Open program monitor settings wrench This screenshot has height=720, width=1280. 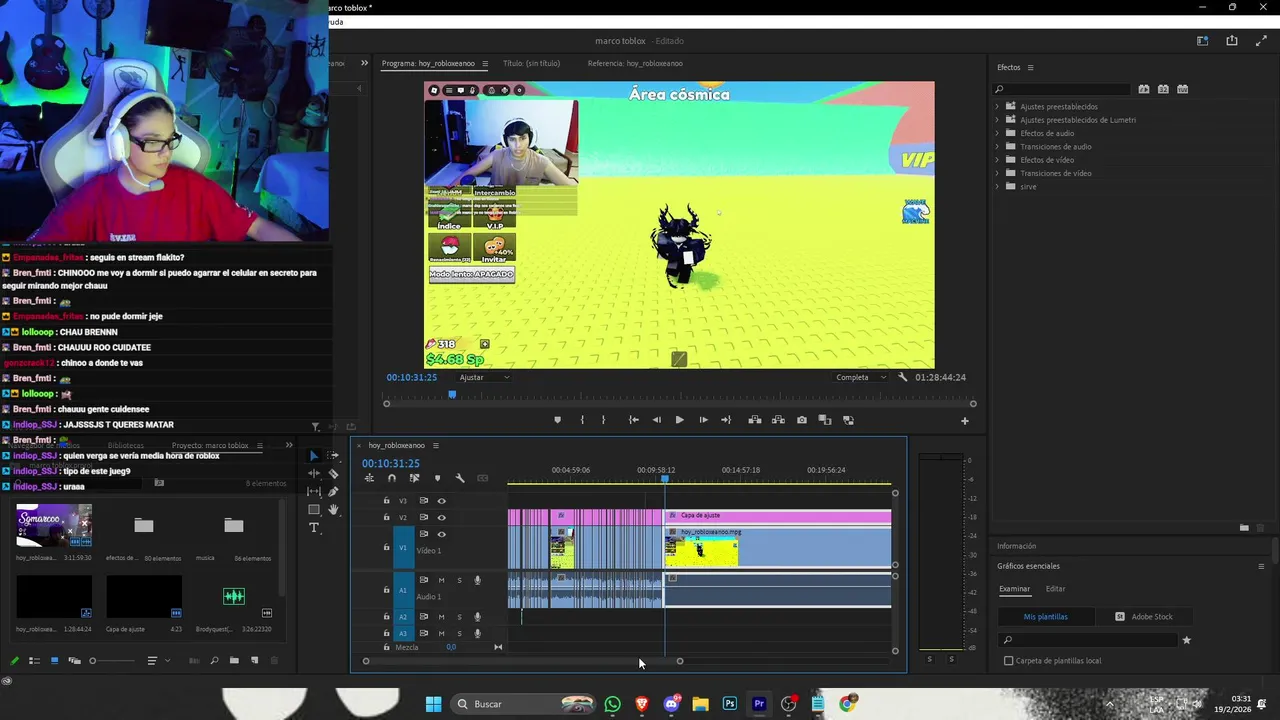click(902, 377)
